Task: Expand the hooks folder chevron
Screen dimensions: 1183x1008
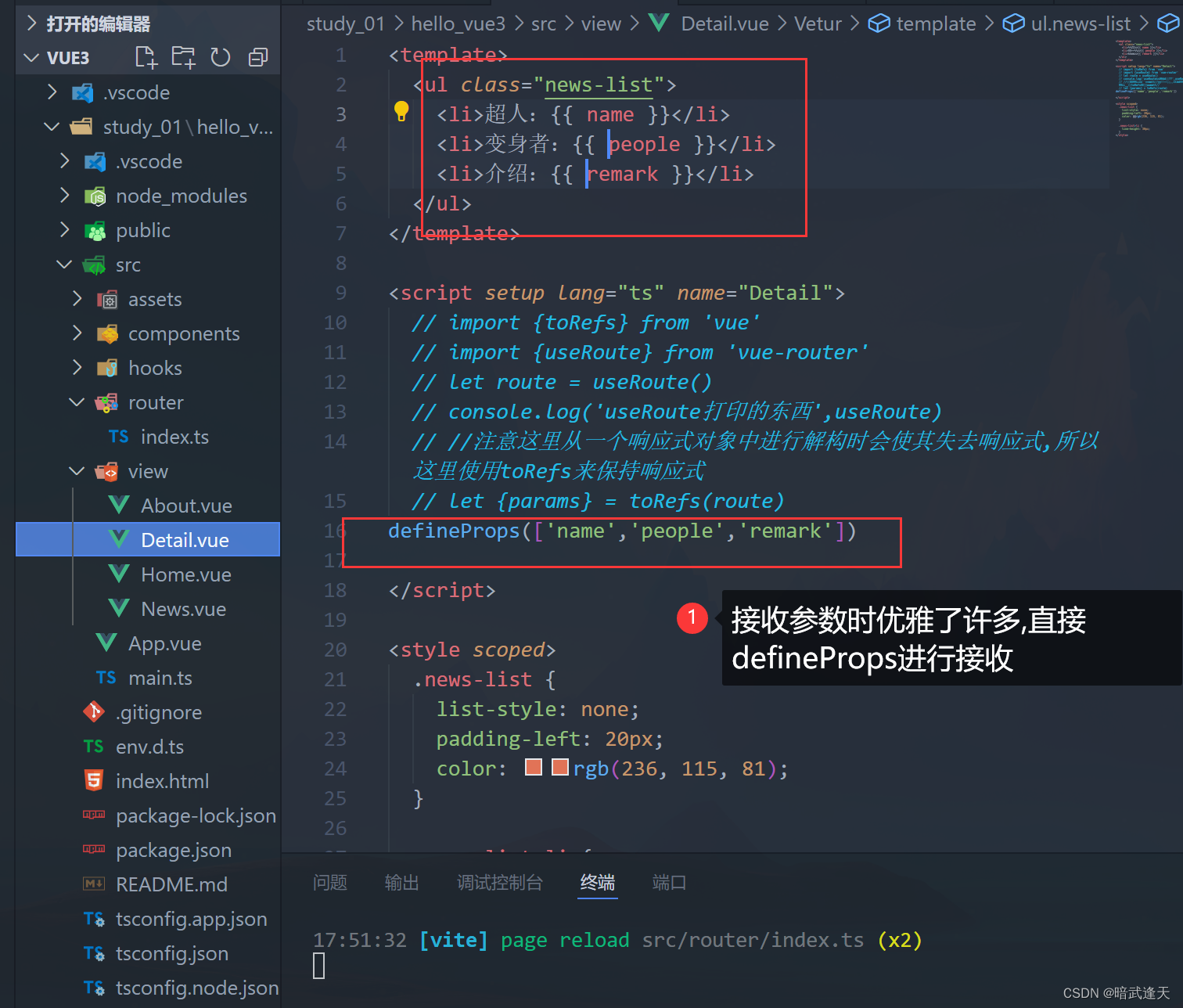Action: pos(77,368)
